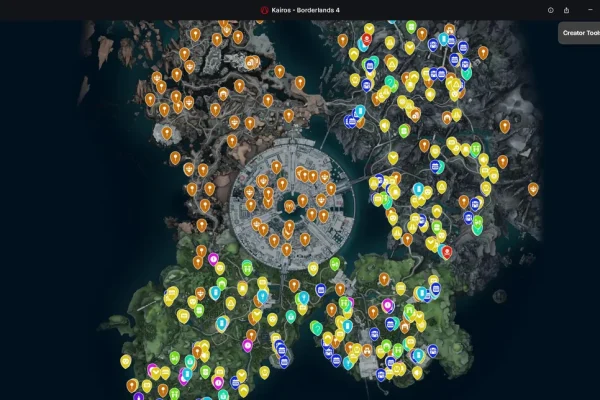Select the yellow face marker on the green region's southern coast

pyautogui.click(x=264, y=372)
